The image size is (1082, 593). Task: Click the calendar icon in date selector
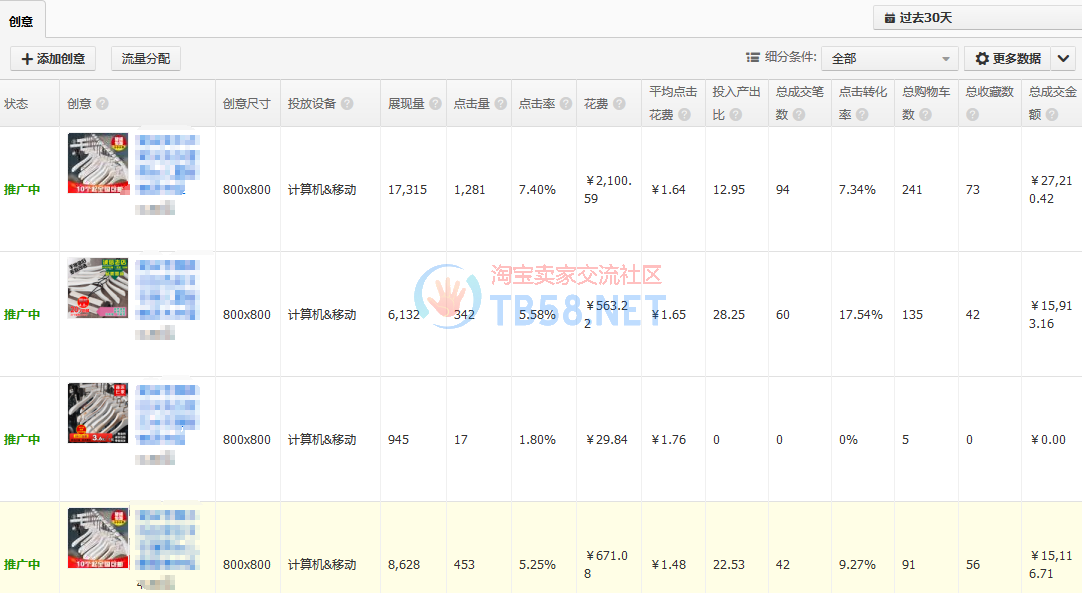(890, 18)
